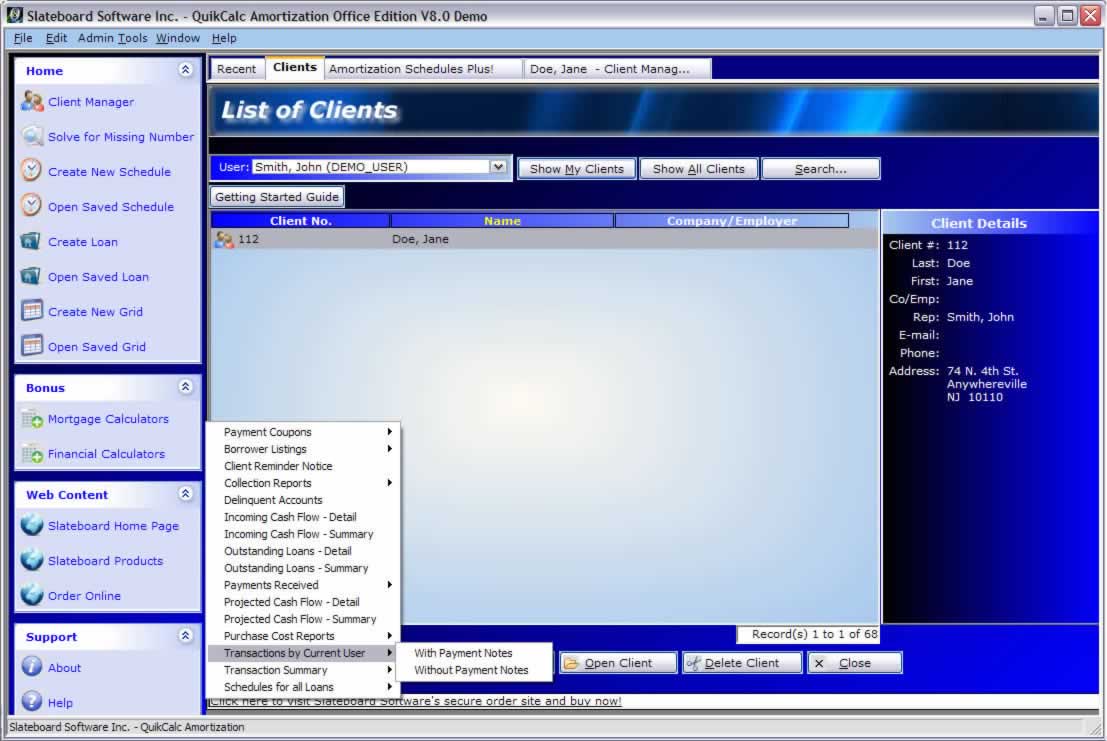Image resolution: width=1107 pixels, height=741 pixels.
Task: Click the Create Loan icon
Action: 32,242
